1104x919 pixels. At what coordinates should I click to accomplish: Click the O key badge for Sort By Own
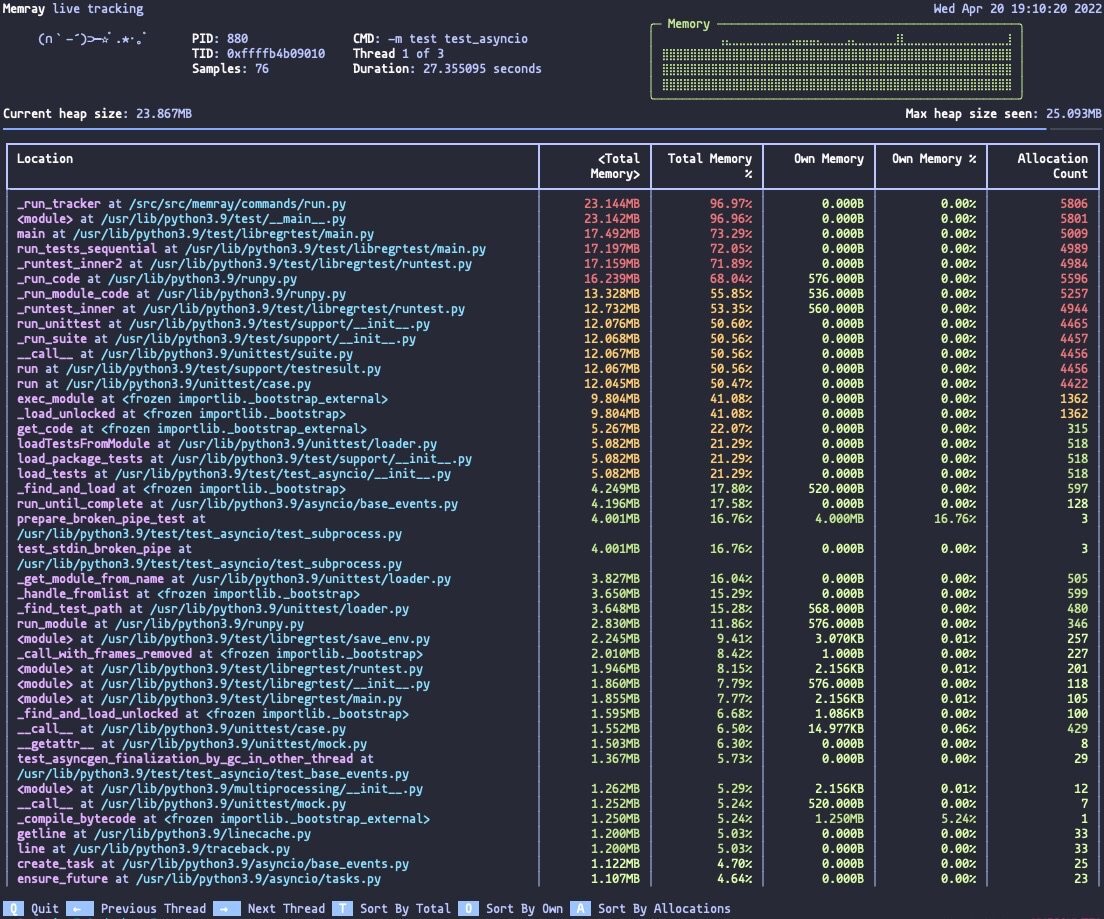[x=468, y=908]
